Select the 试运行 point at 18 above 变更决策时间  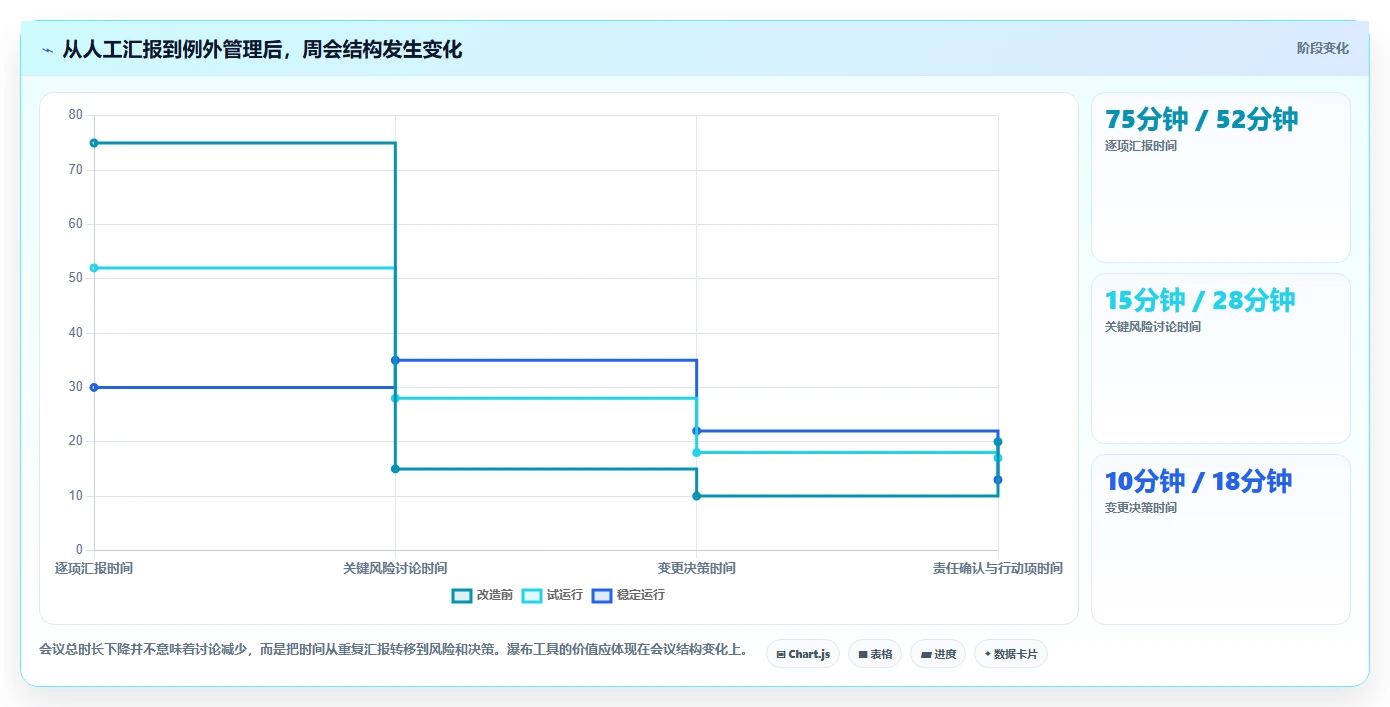click(x=696, y=453)
